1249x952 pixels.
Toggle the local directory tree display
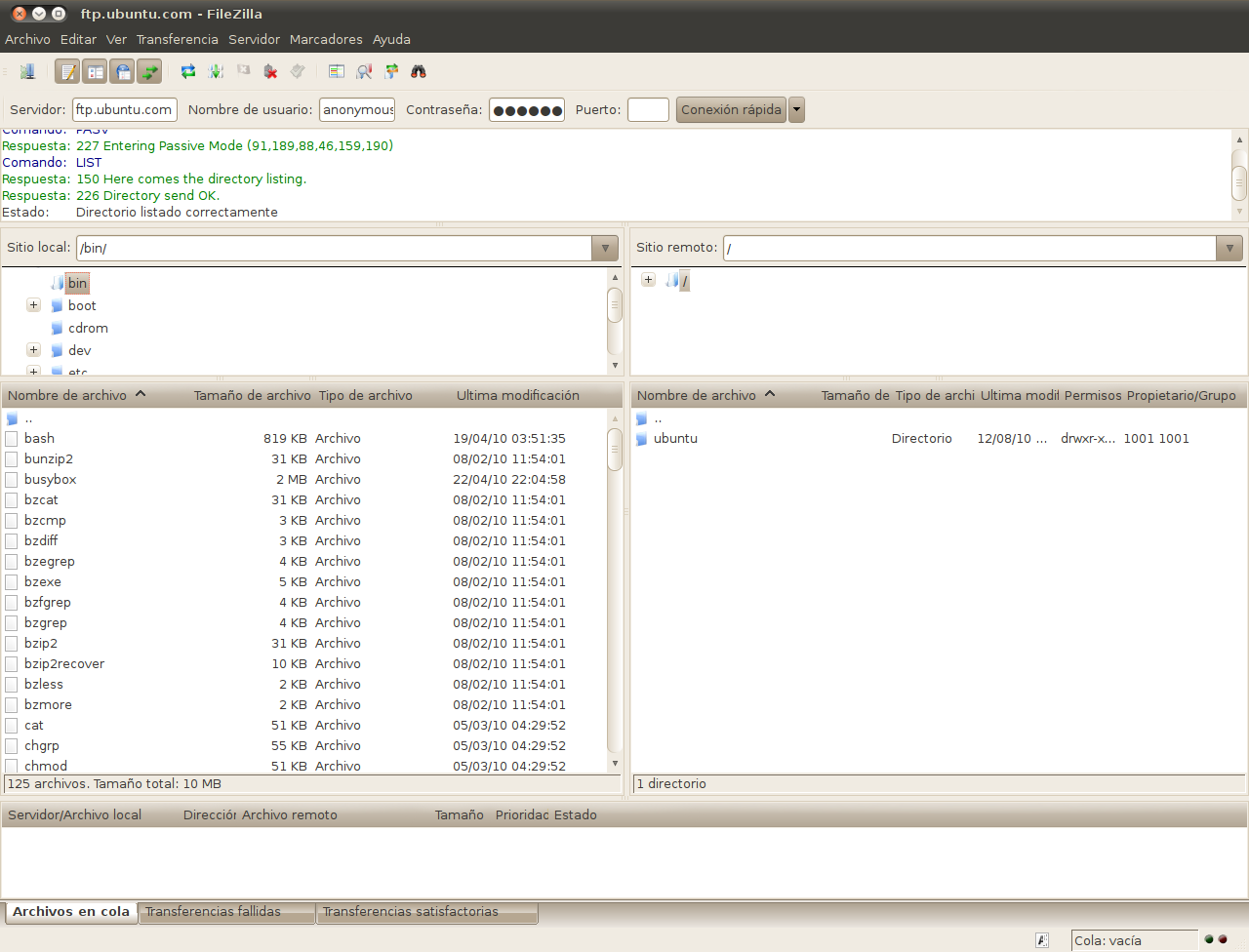tap(95, 71)
